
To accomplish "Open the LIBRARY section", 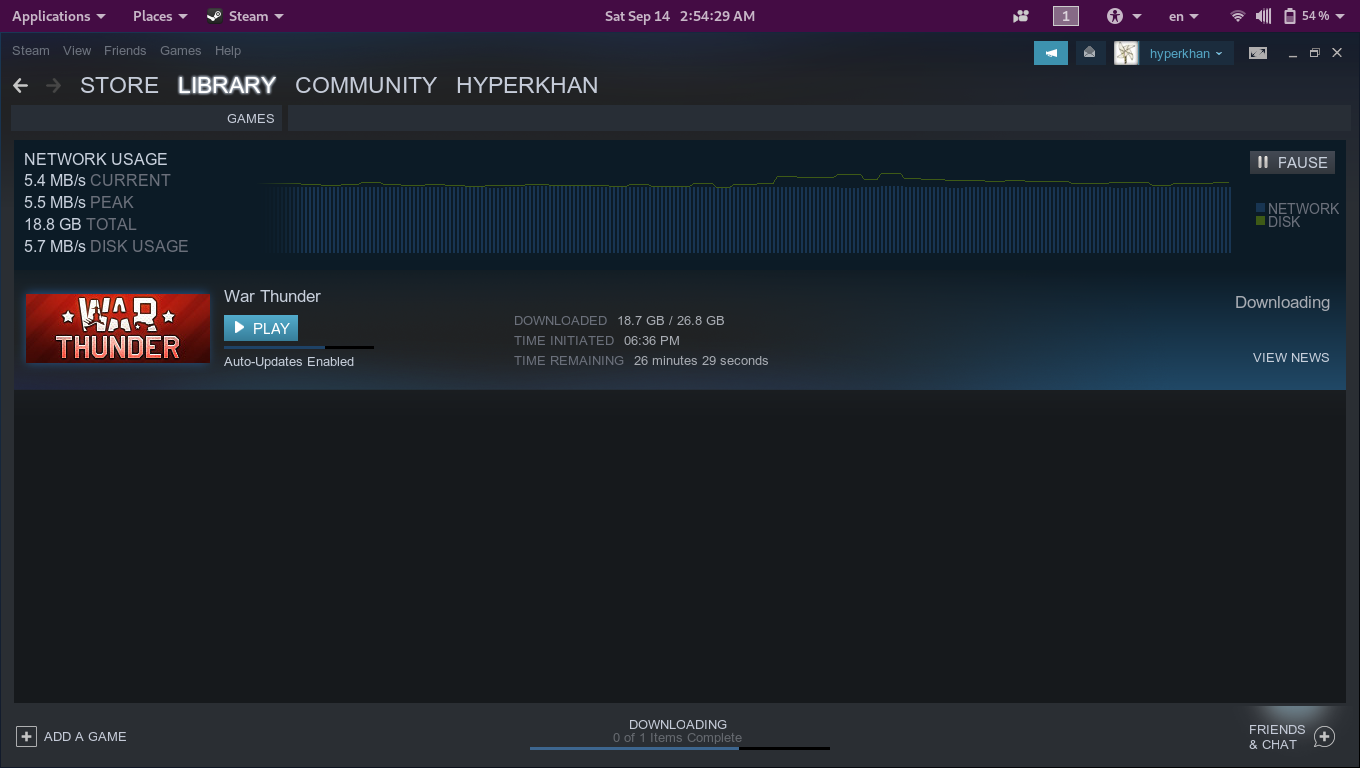I will (x=227, y=85).
